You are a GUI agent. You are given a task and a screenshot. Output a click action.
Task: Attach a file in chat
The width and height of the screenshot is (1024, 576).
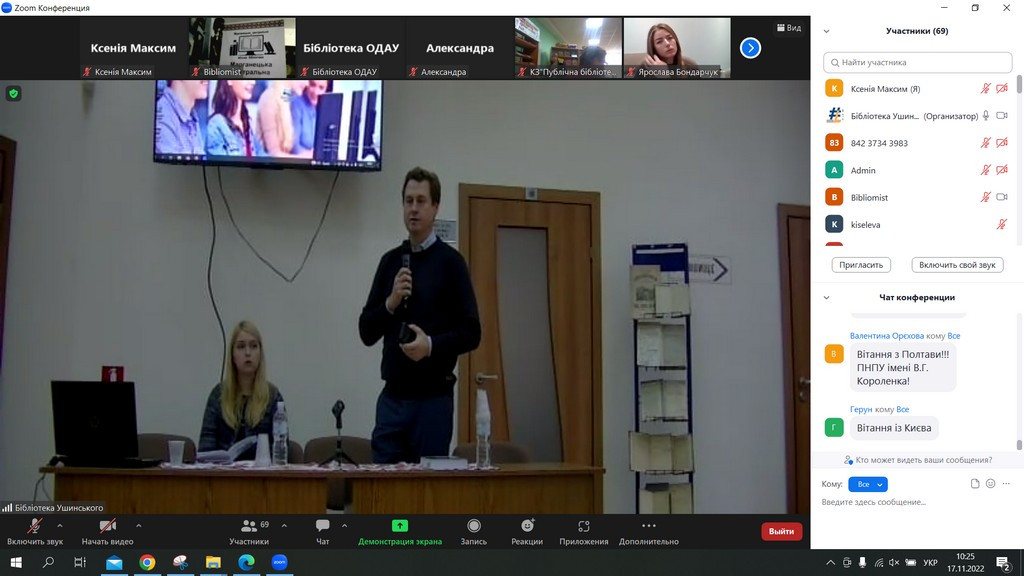click(x=975, y=484)
